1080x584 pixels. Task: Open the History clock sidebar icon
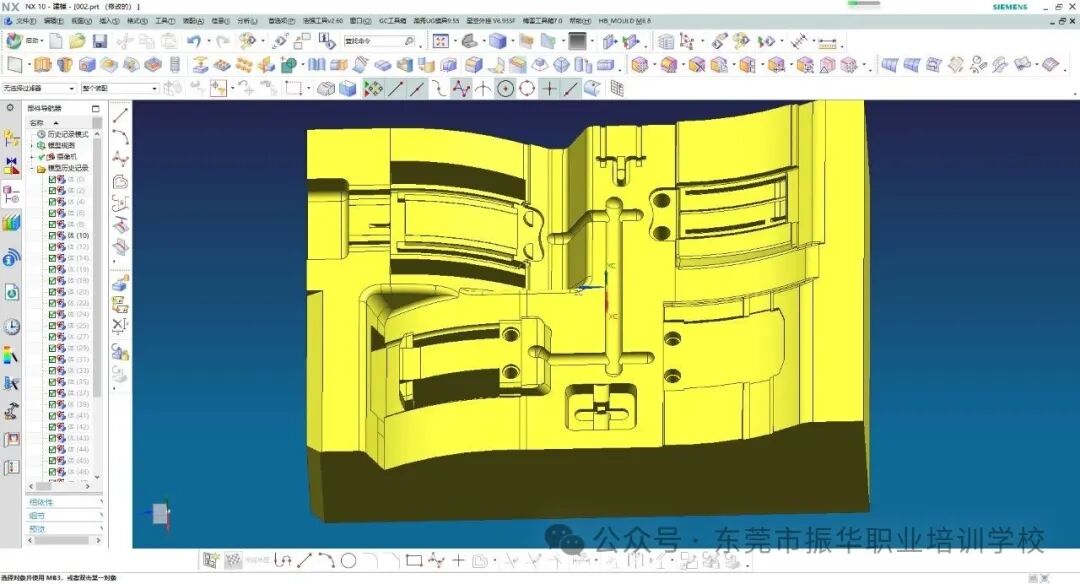11,326
